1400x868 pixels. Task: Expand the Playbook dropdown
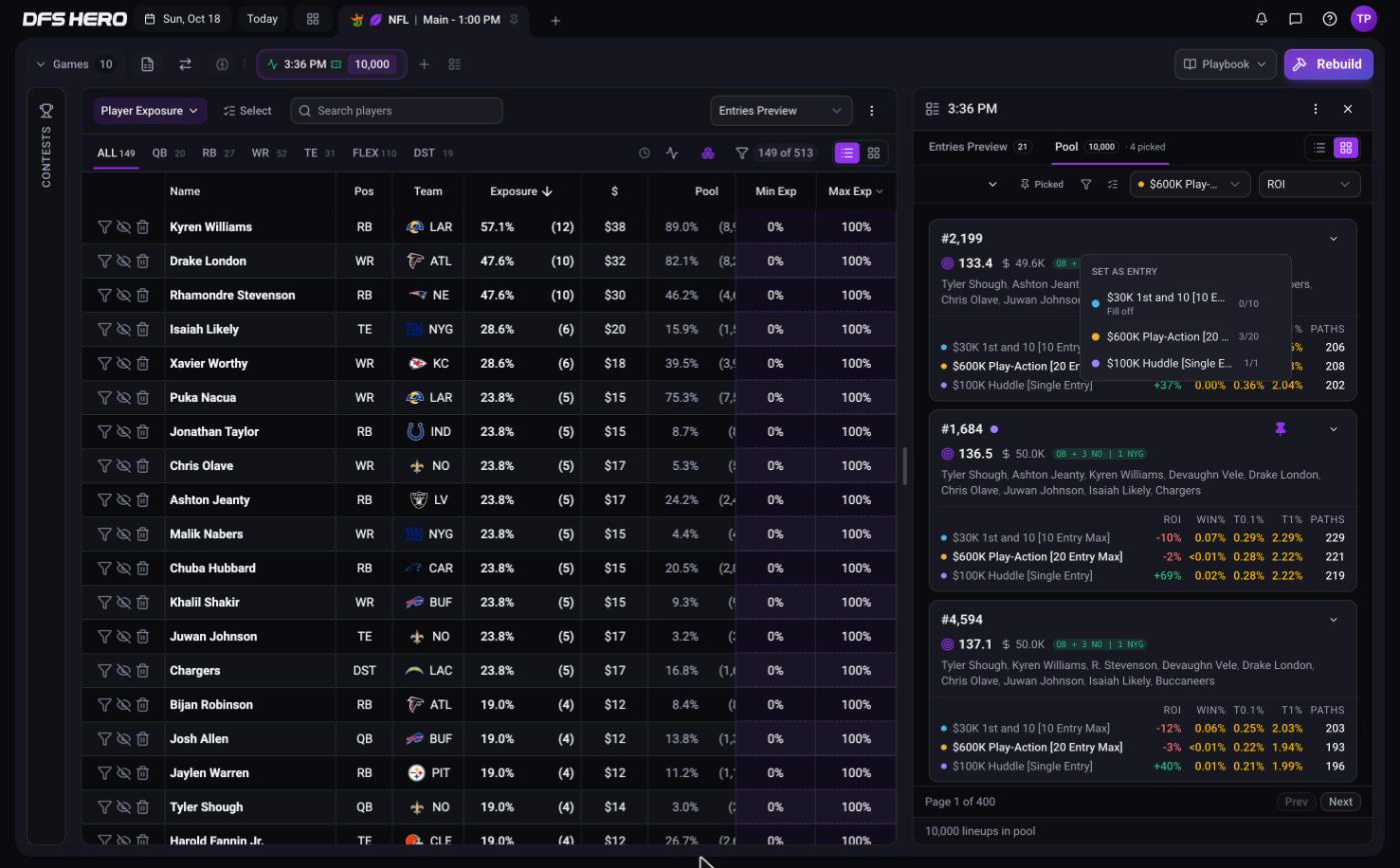click(1225, 64)
